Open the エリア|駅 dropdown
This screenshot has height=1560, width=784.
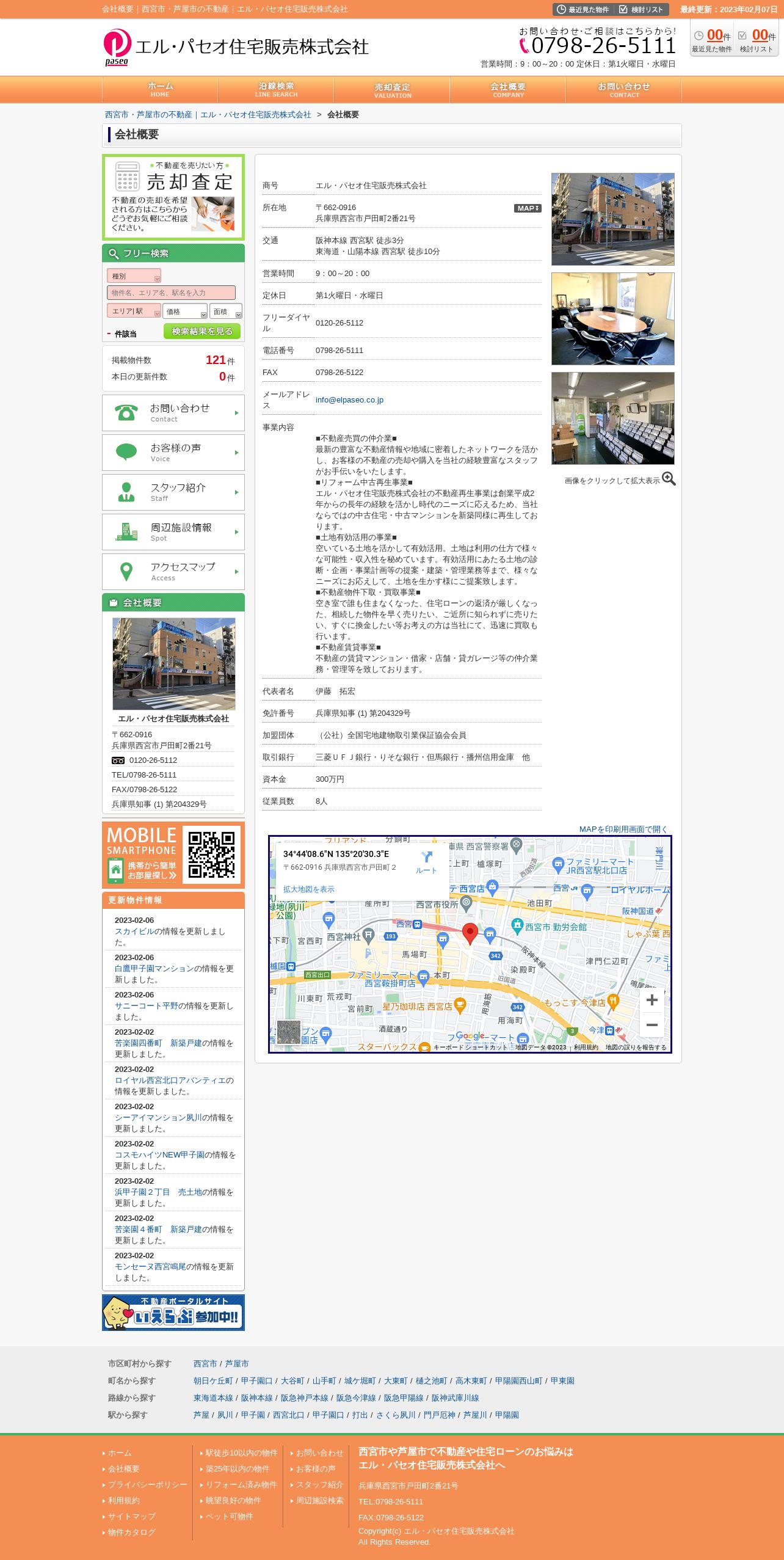pyautogui.click(x=134, y=311)
